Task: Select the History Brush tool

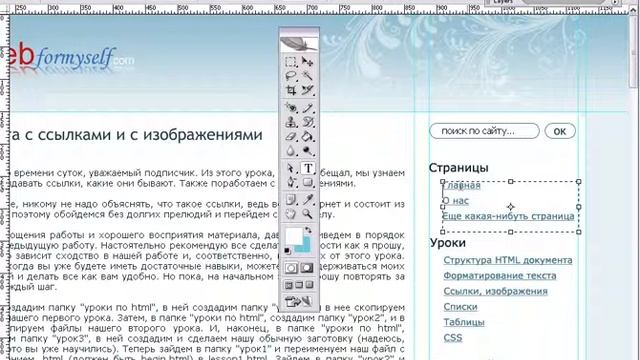Action: 308,122
